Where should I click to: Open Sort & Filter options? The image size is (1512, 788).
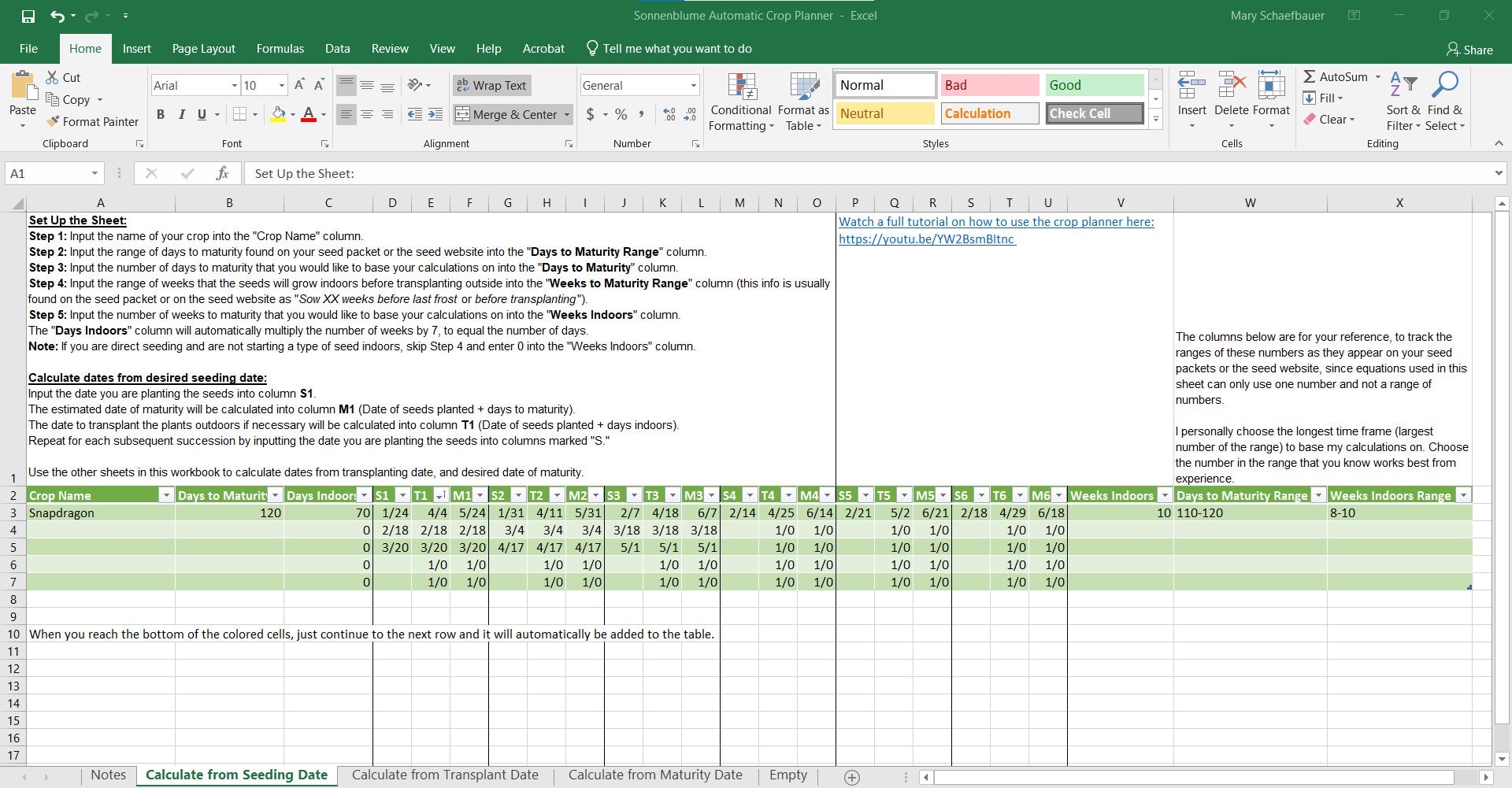1403,101
